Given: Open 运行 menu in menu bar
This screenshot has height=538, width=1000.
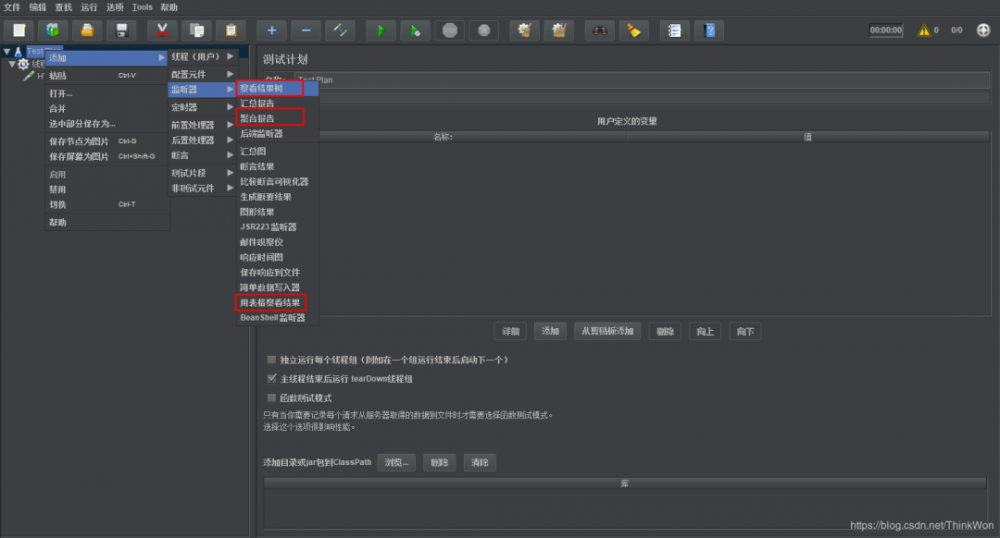Looking at the screenshot, I should (89, 7).
